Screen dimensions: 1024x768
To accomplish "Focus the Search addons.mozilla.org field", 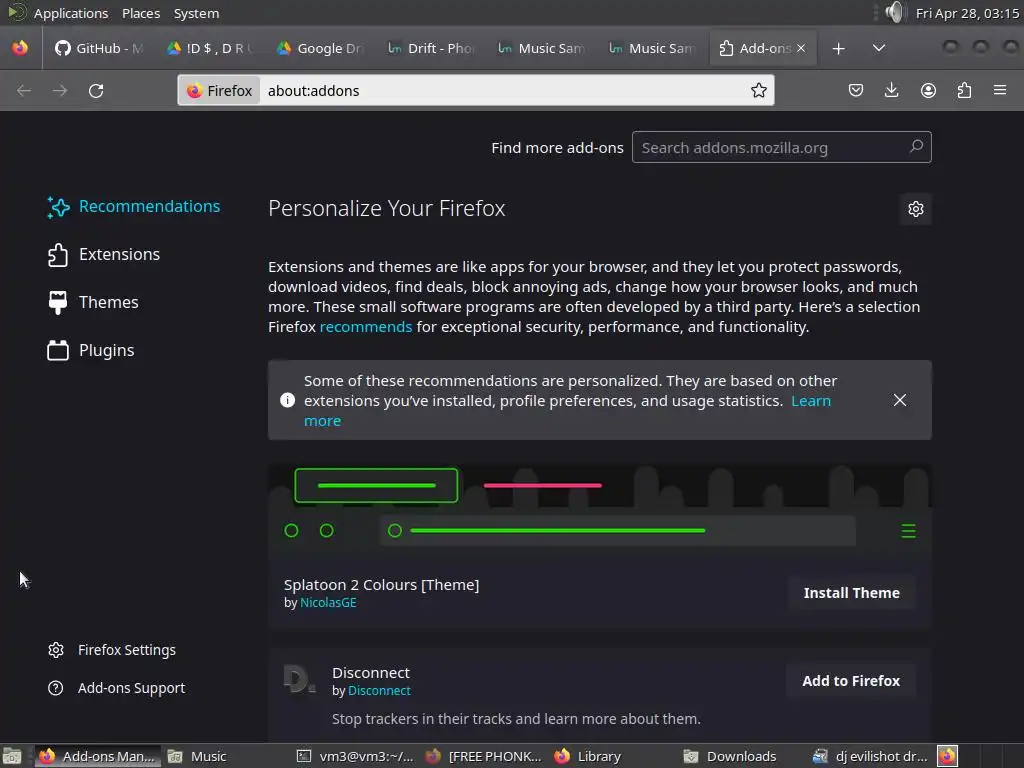I will click(781, 147).
